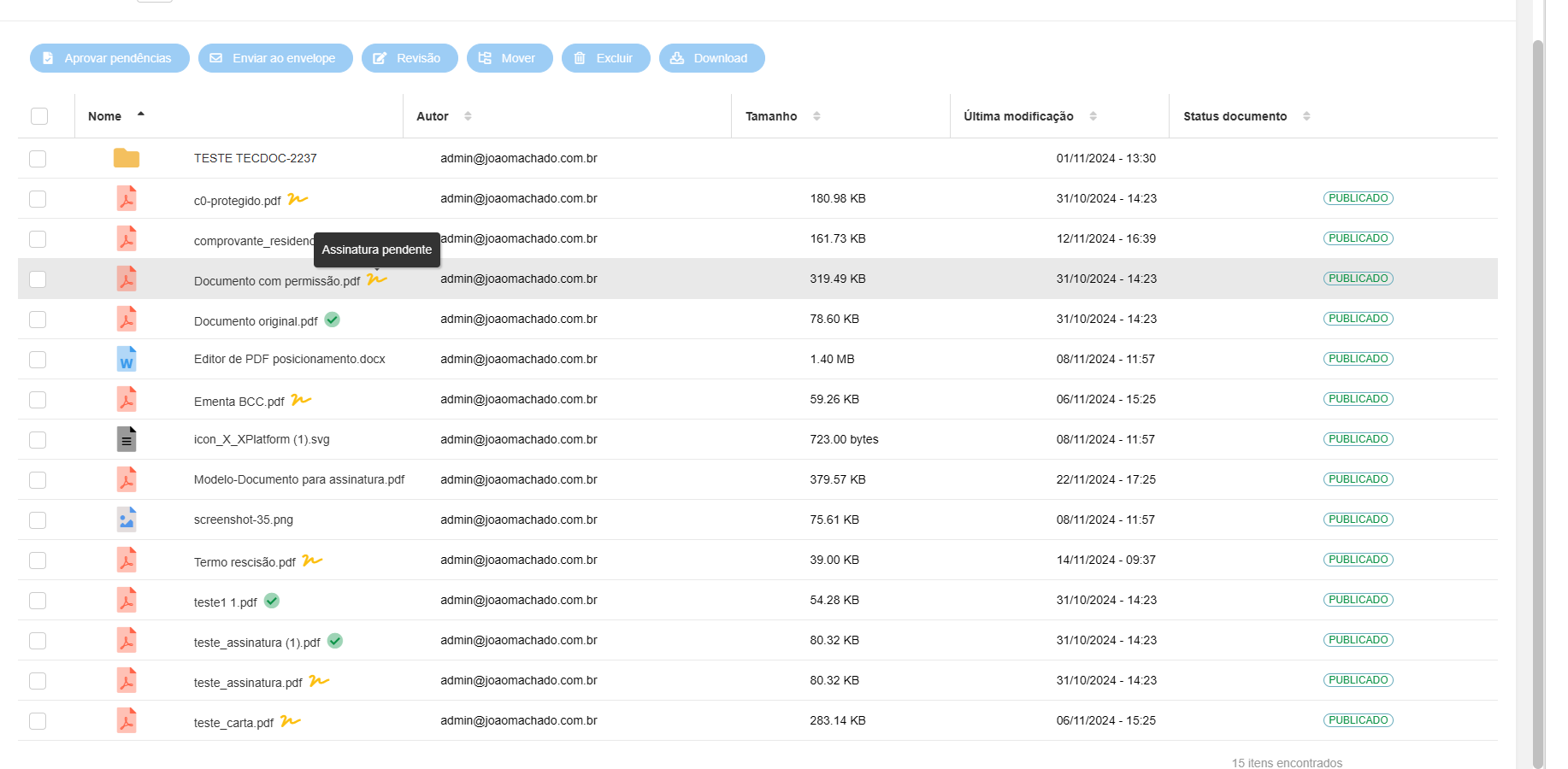Click pending signature icon on Documento com permissão.pdf
The width and height of the screenshot is (1568, 769).
pos(377,279)
